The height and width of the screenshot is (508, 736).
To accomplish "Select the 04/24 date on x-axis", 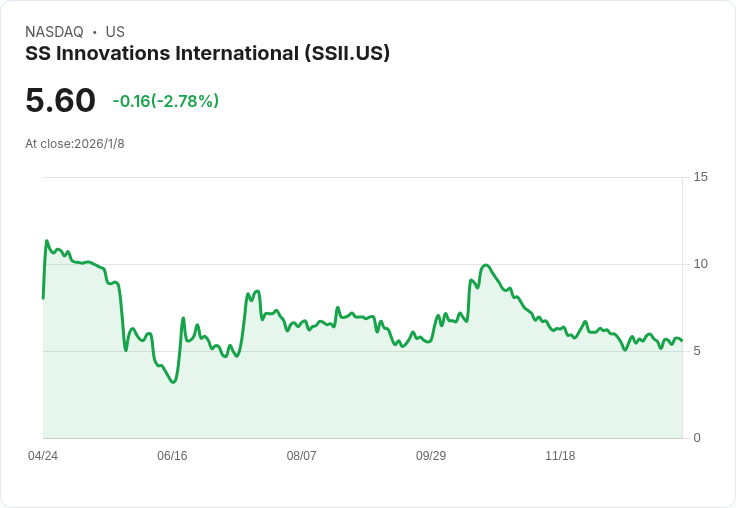I will click(43, 456).
